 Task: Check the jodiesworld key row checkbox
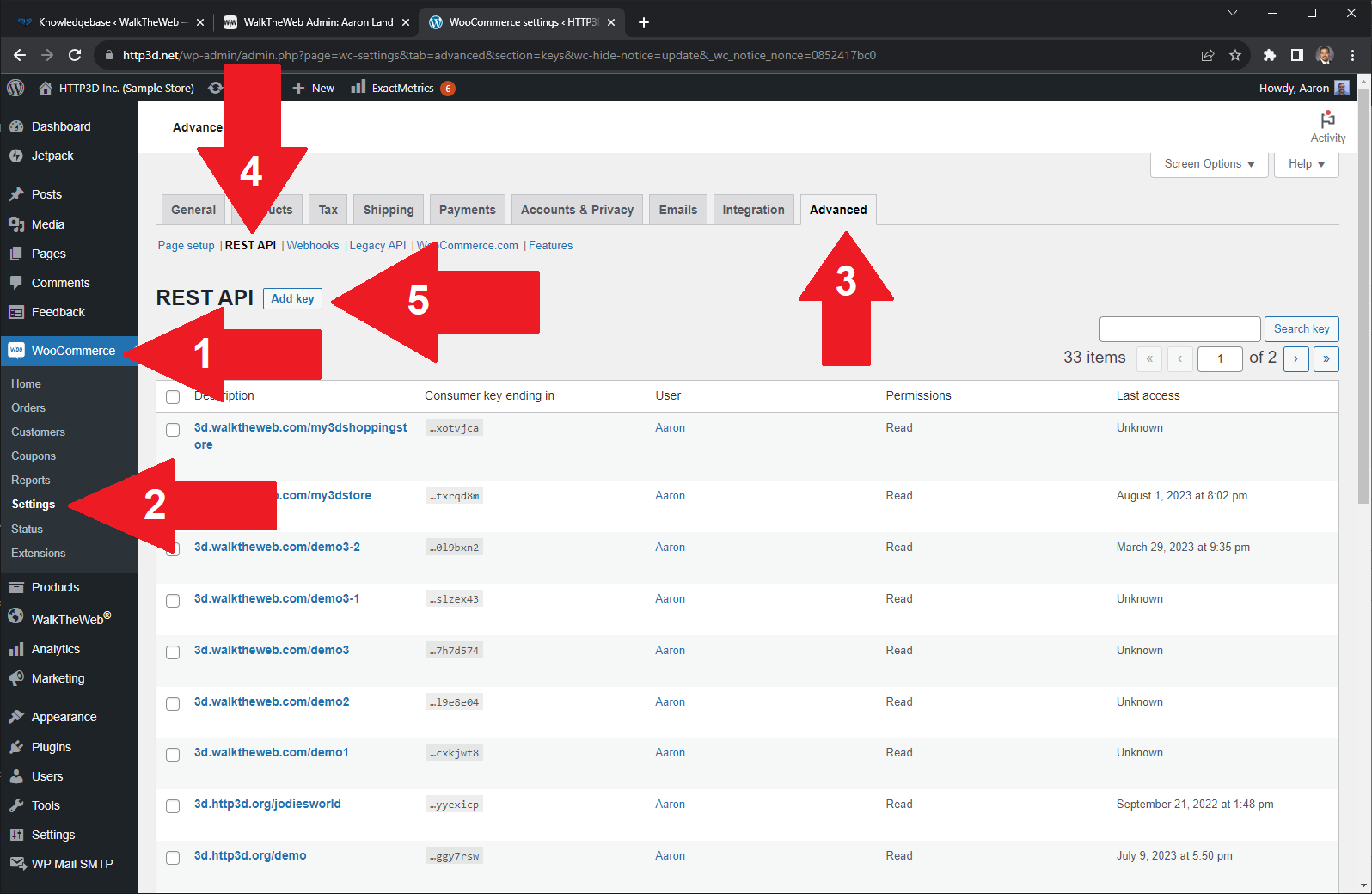pos(173,806)
